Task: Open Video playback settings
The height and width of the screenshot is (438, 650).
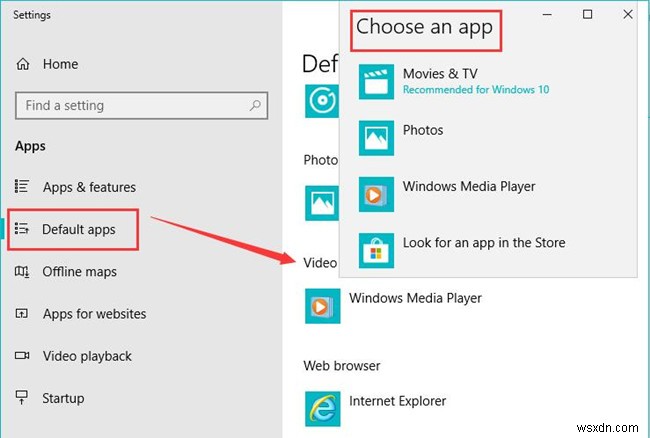Action: pyautogui.click(x=73, y=356)
